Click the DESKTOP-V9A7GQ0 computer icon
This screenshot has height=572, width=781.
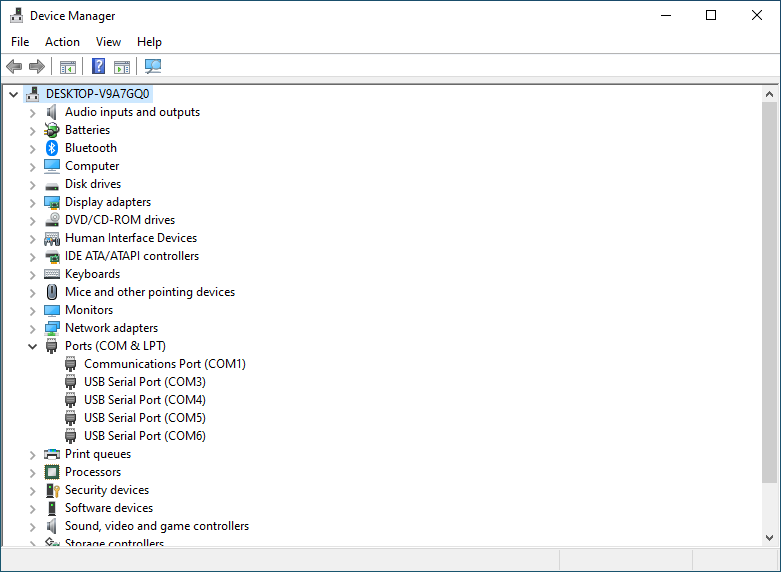[32, 94]
